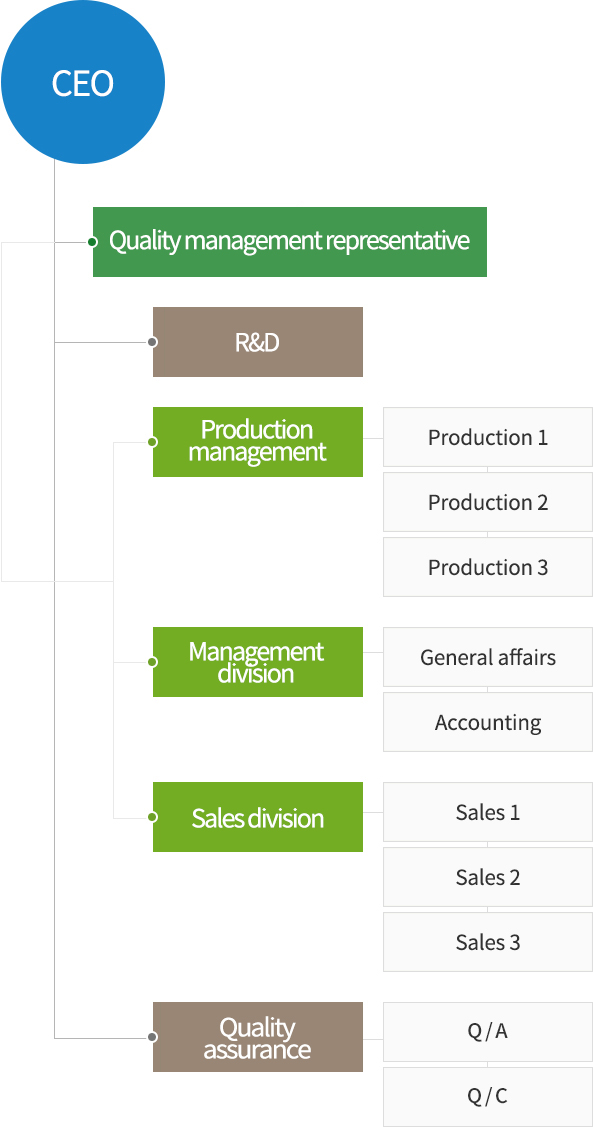593x1127 pixels.
Task: Open the Production management node
Action: (x=257, y=441)
